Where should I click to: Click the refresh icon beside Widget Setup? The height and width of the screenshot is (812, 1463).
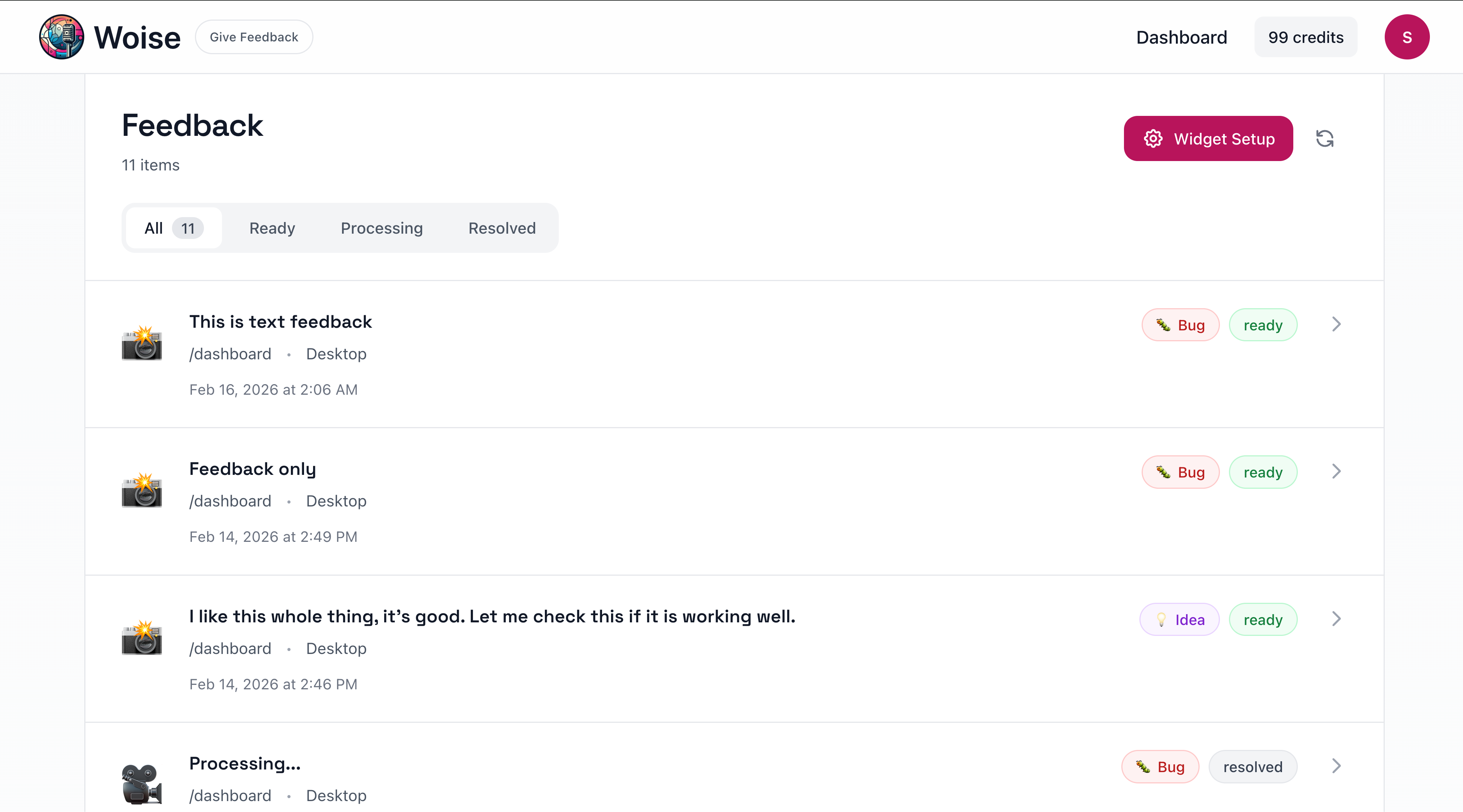1325,138
